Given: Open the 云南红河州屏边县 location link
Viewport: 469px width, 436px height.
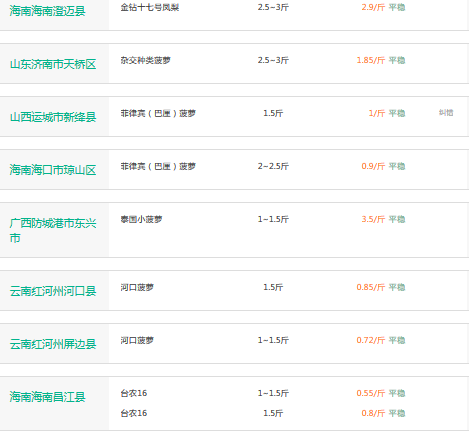Looking at the screenshot, I should 53,344.
